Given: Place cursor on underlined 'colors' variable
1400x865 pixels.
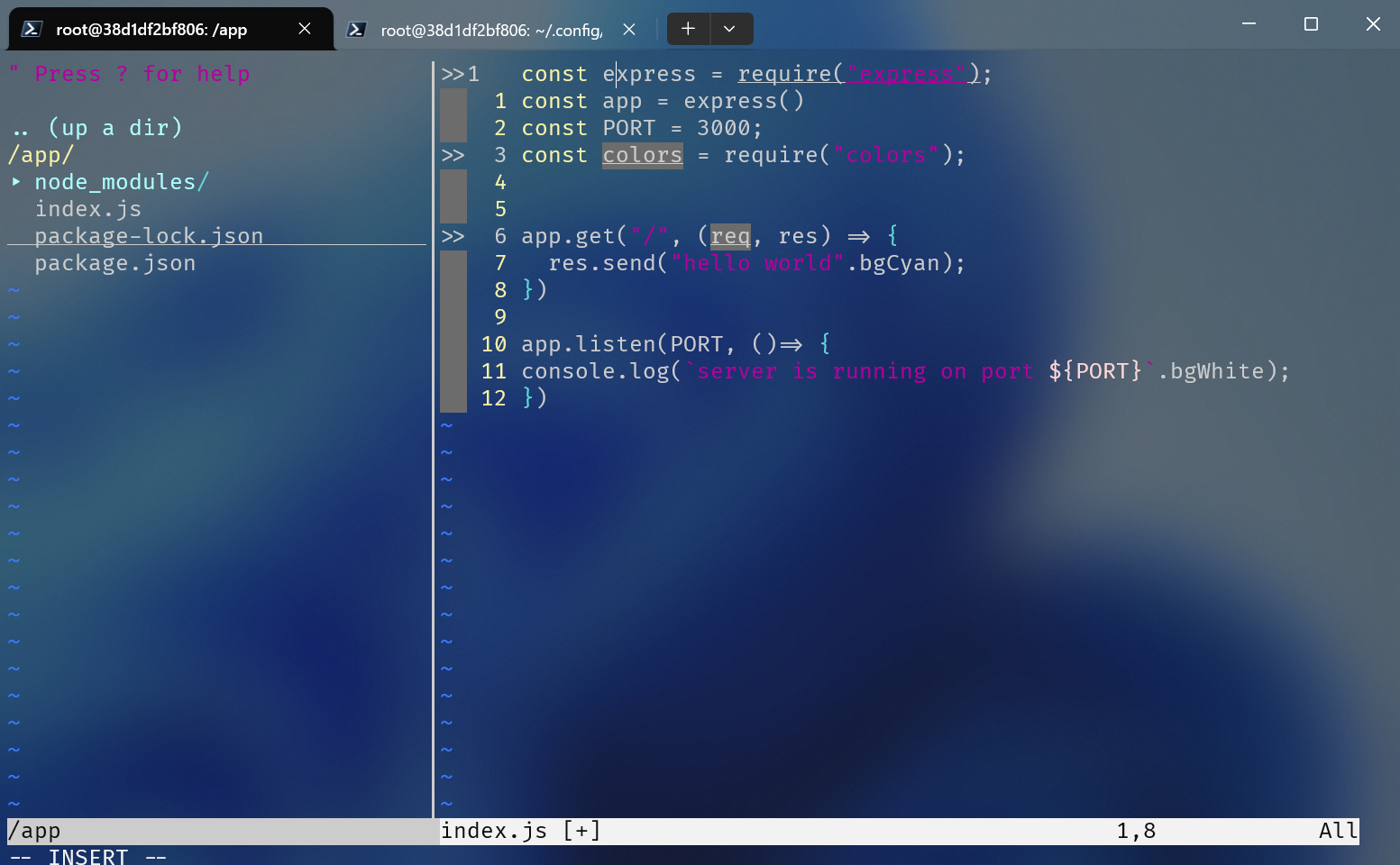Looking at the screenshot, I should tap(643, 155).
